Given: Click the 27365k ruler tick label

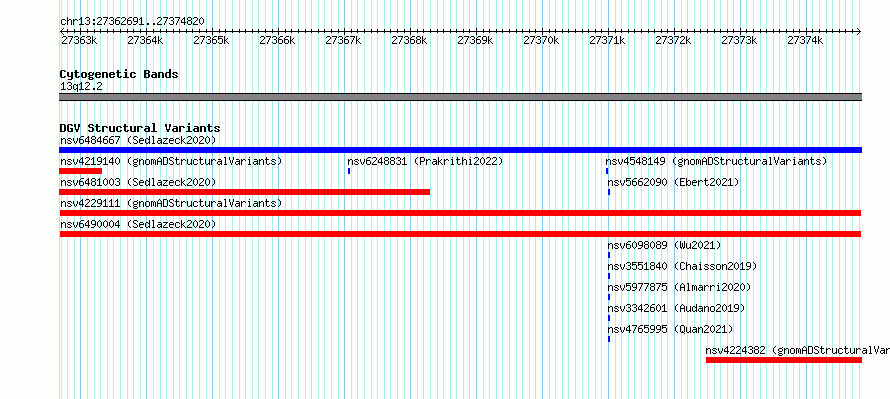Looking at the screenshot, I should pyautogui.click(x=211, y=40).
